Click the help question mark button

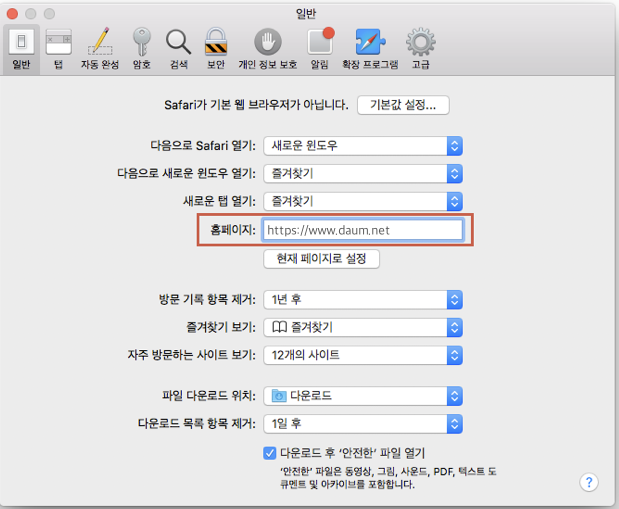[x=589, y=482]
